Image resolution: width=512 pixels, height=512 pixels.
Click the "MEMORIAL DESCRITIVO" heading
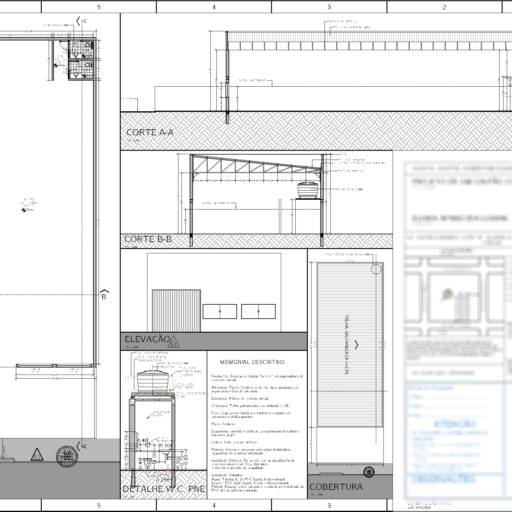pyautogui.click(x=252, y=362)
